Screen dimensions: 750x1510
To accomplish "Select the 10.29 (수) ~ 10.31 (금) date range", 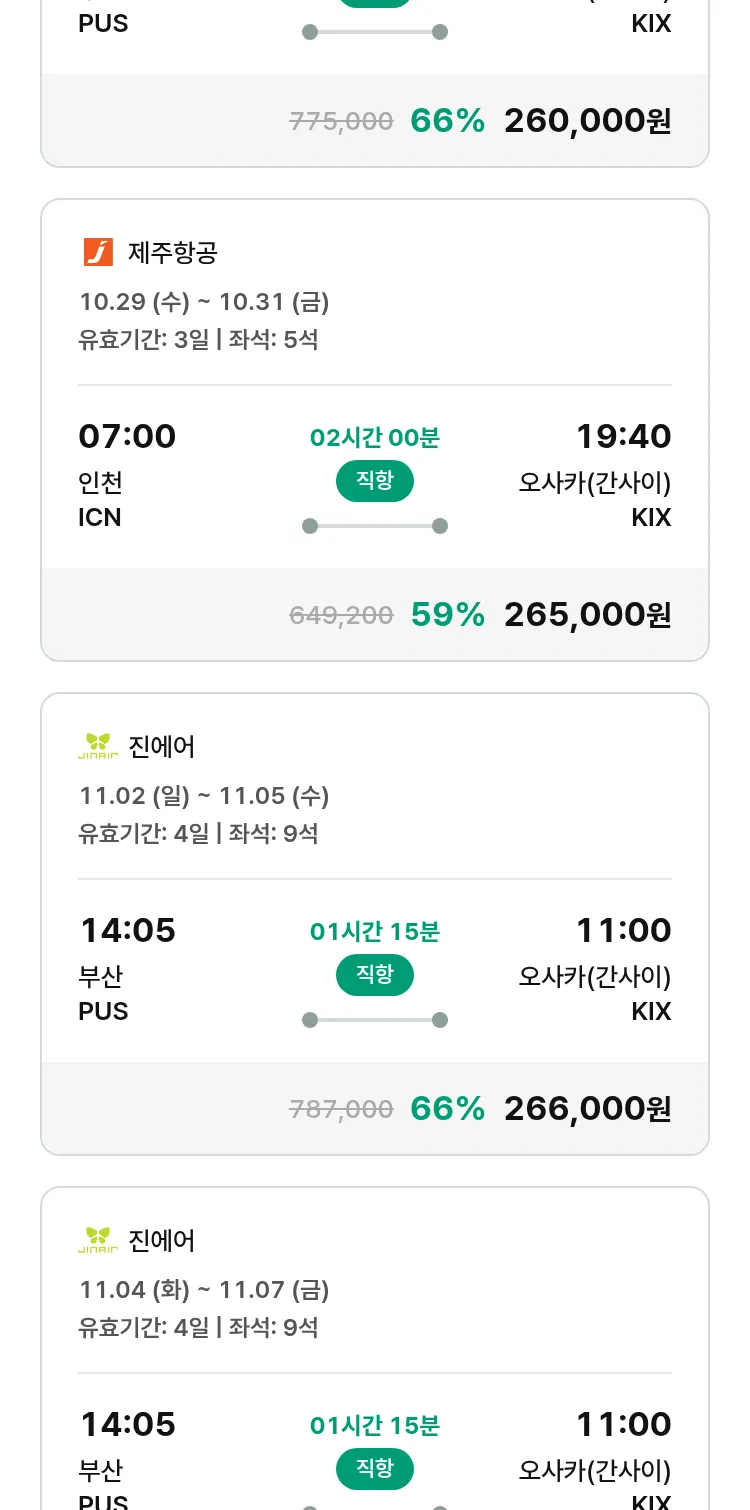I will [204, 302].
